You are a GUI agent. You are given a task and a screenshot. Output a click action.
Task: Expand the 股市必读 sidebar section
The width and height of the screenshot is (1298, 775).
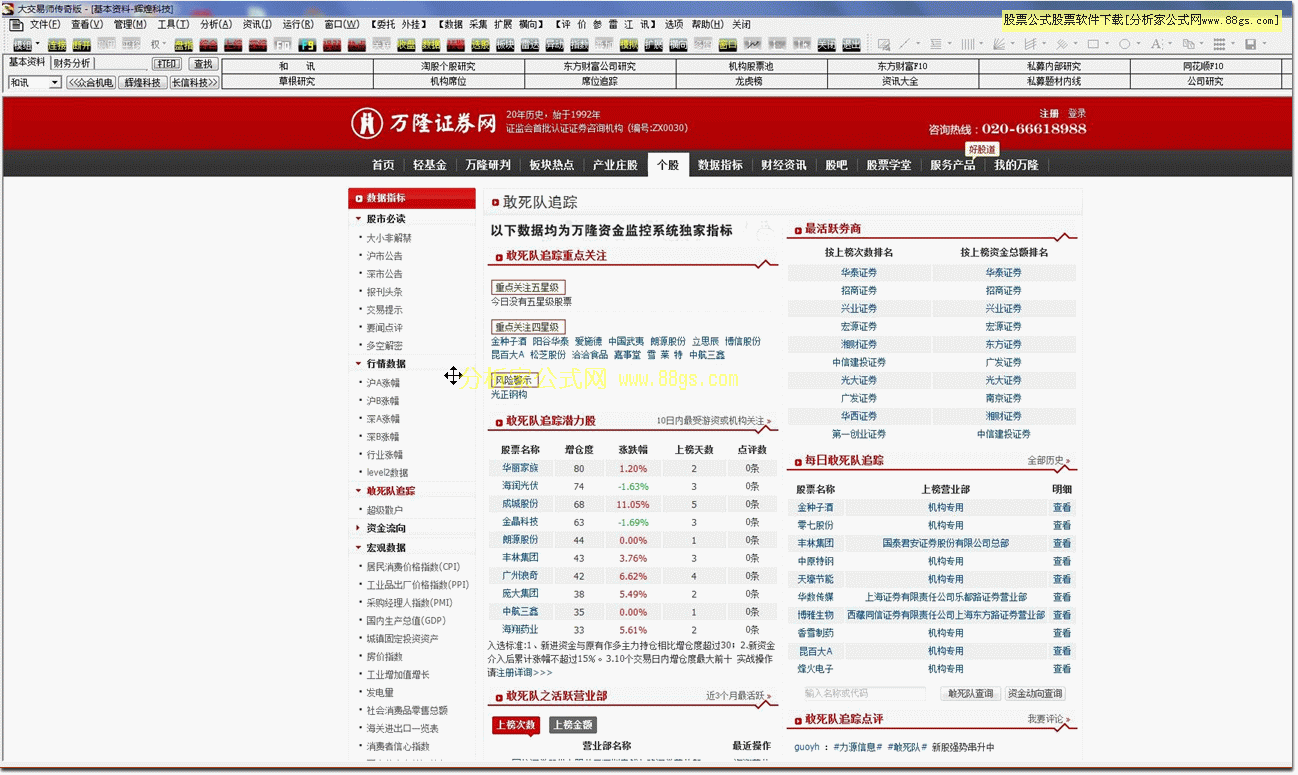pos(385,219)
